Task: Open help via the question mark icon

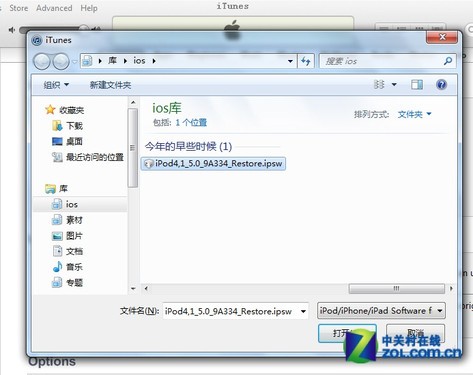Action: pyautogui.click(x=441, y=85)
